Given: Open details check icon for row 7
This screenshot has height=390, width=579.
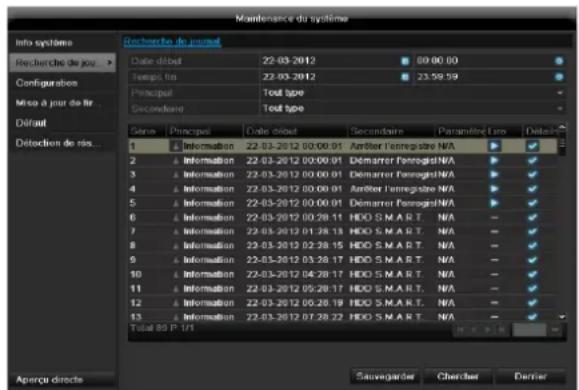Looking at the screenshot, I should pyautogui.click(x=532, y=232).
